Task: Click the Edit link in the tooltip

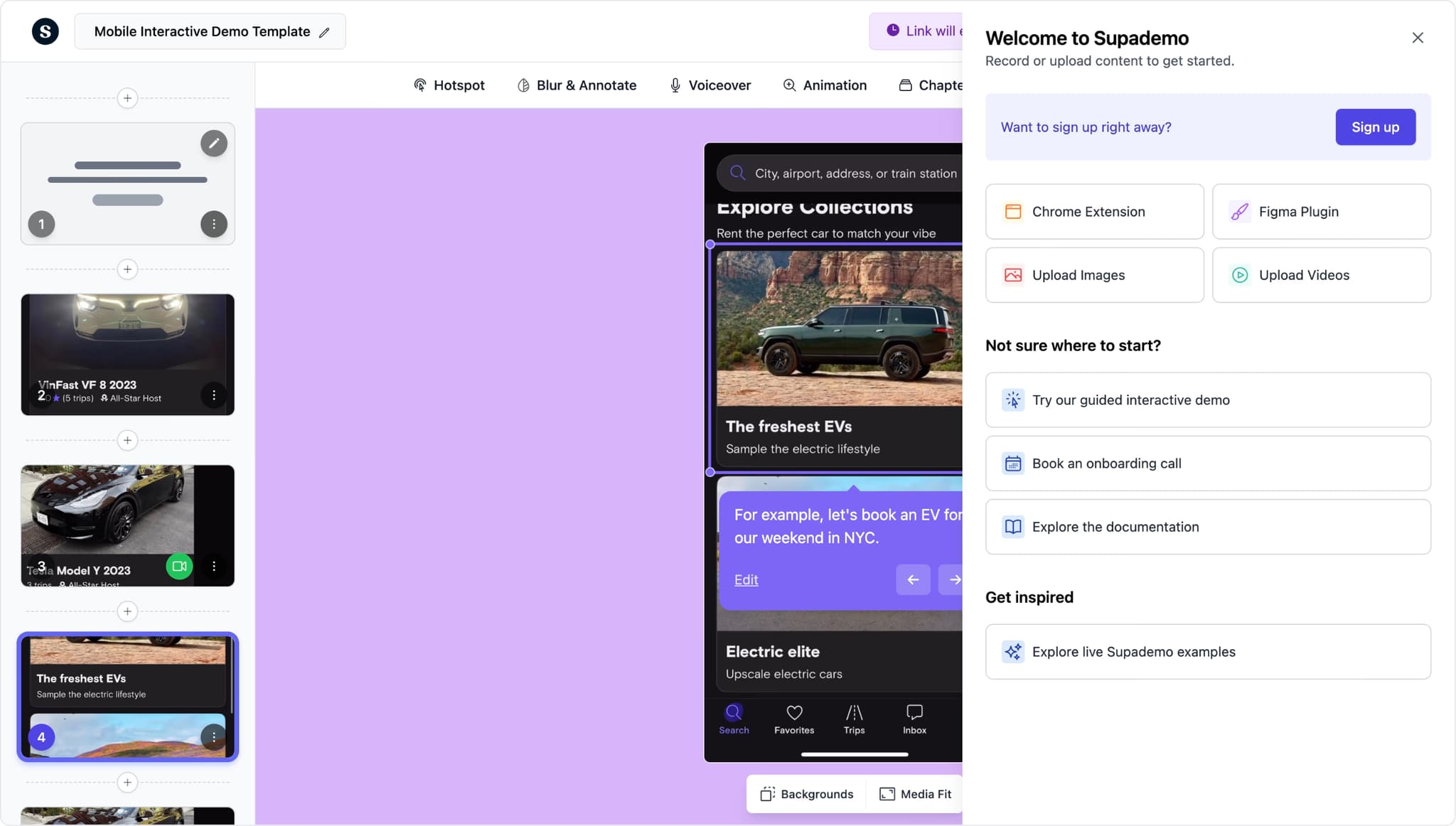Action: click(746, 580)
